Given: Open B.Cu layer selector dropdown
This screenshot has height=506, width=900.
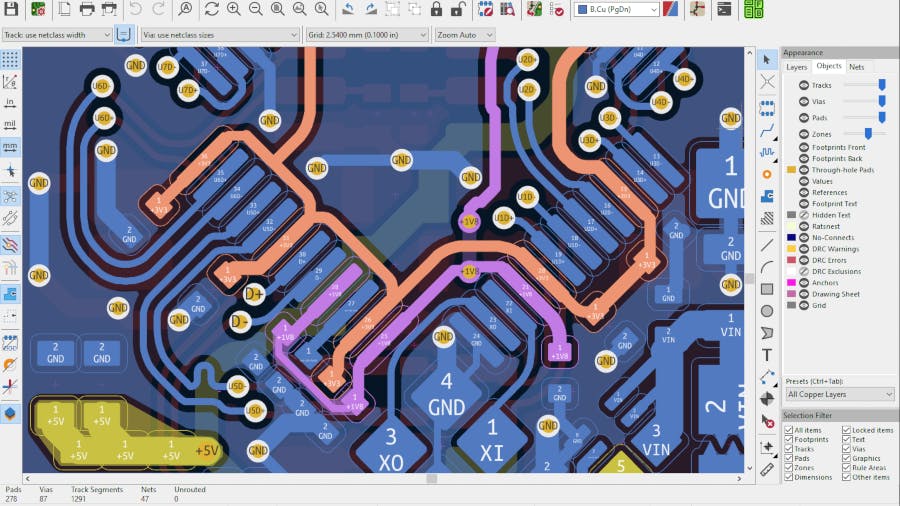Looking at the screenshot, I should point(616,9).
